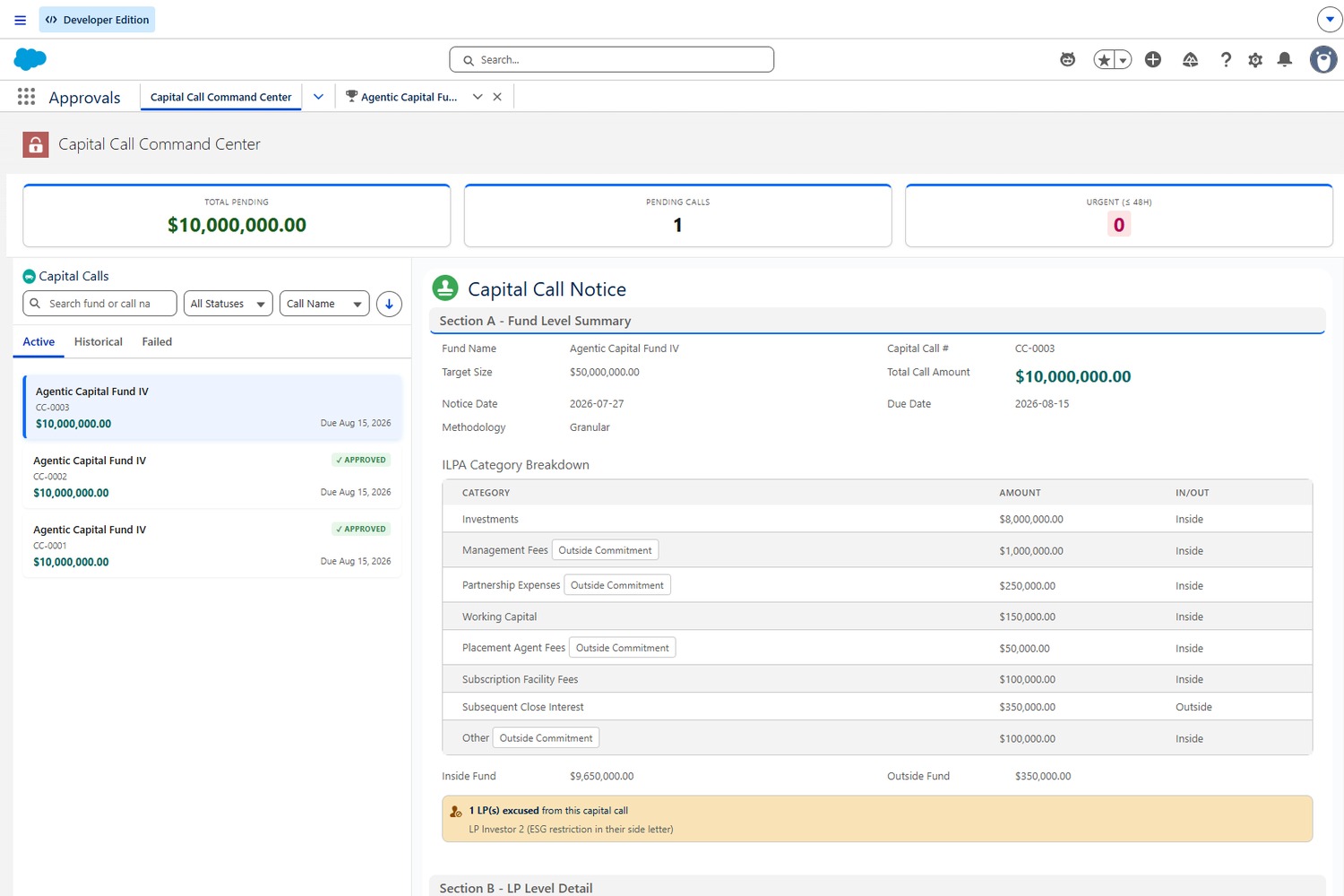Switch to the Historical tab

(x=99, y=341)
